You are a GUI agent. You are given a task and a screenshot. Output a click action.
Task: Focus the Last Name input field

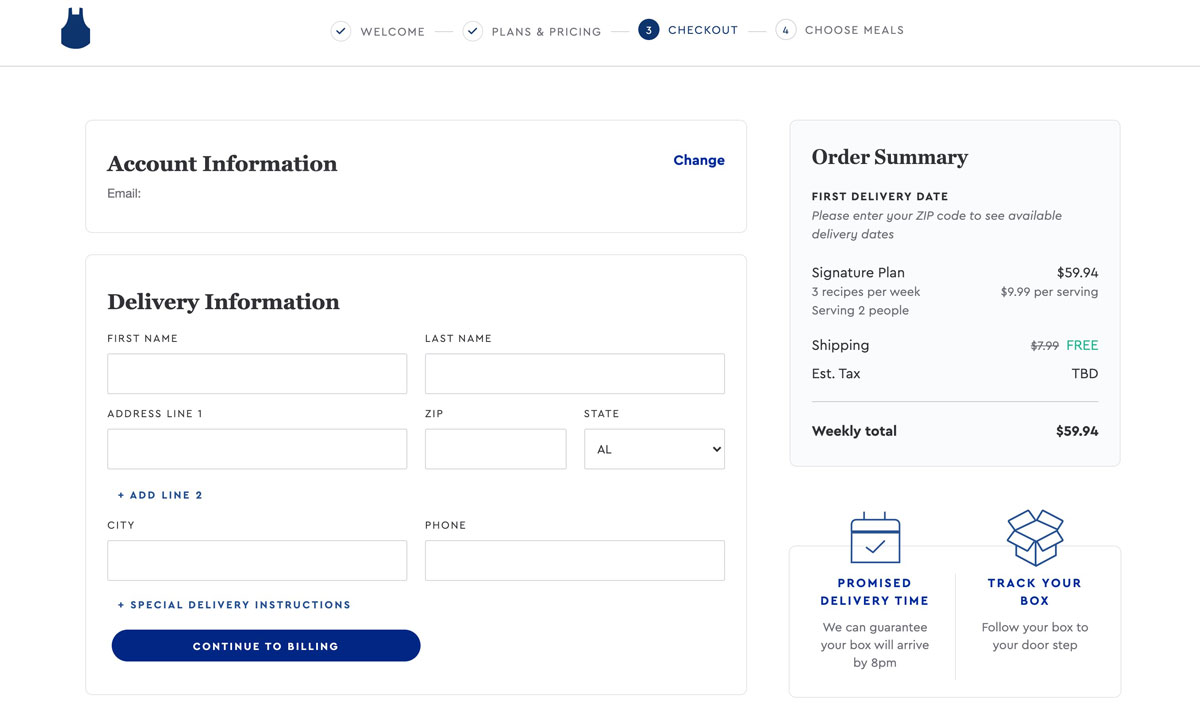point(575,373)
